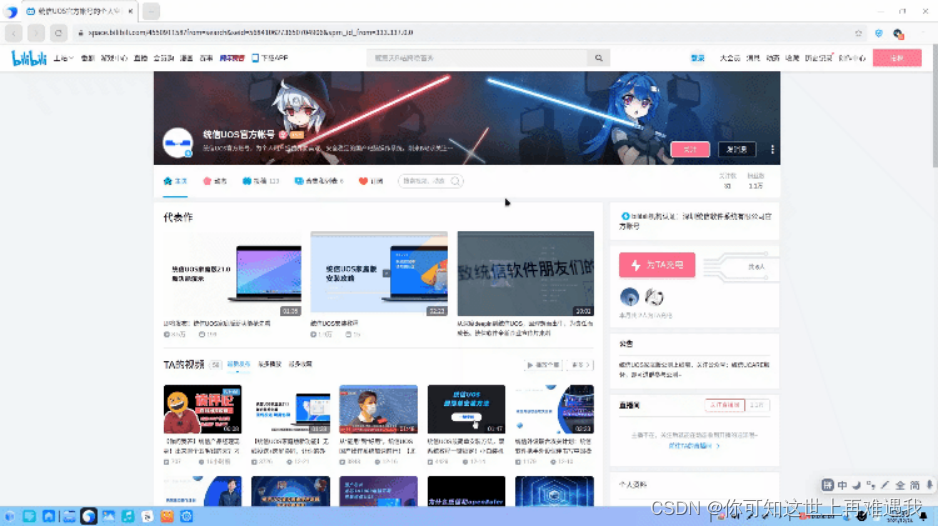Switch to the 主页 tab
938x527 pixels.
point(175,181)
